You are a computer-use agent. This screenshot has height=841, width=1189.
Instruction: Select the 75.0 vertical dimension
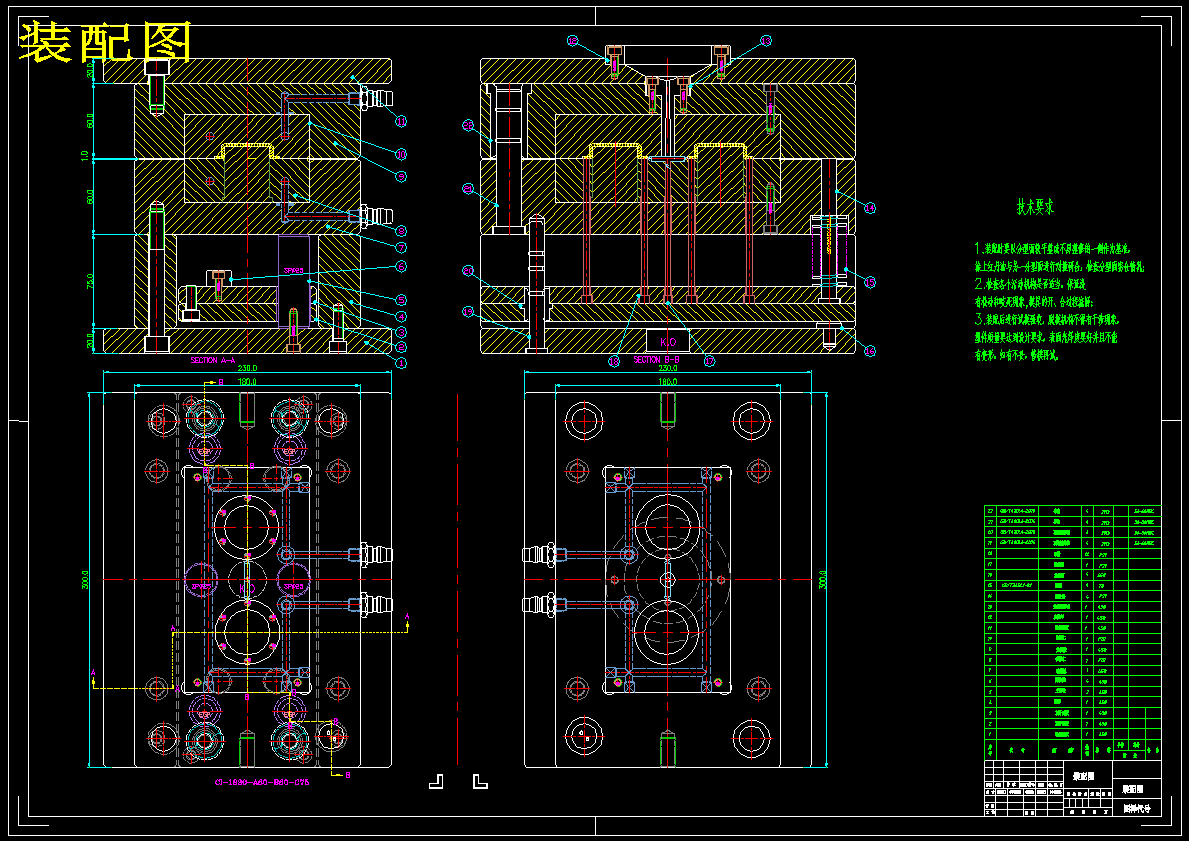[x=89, y=282]
